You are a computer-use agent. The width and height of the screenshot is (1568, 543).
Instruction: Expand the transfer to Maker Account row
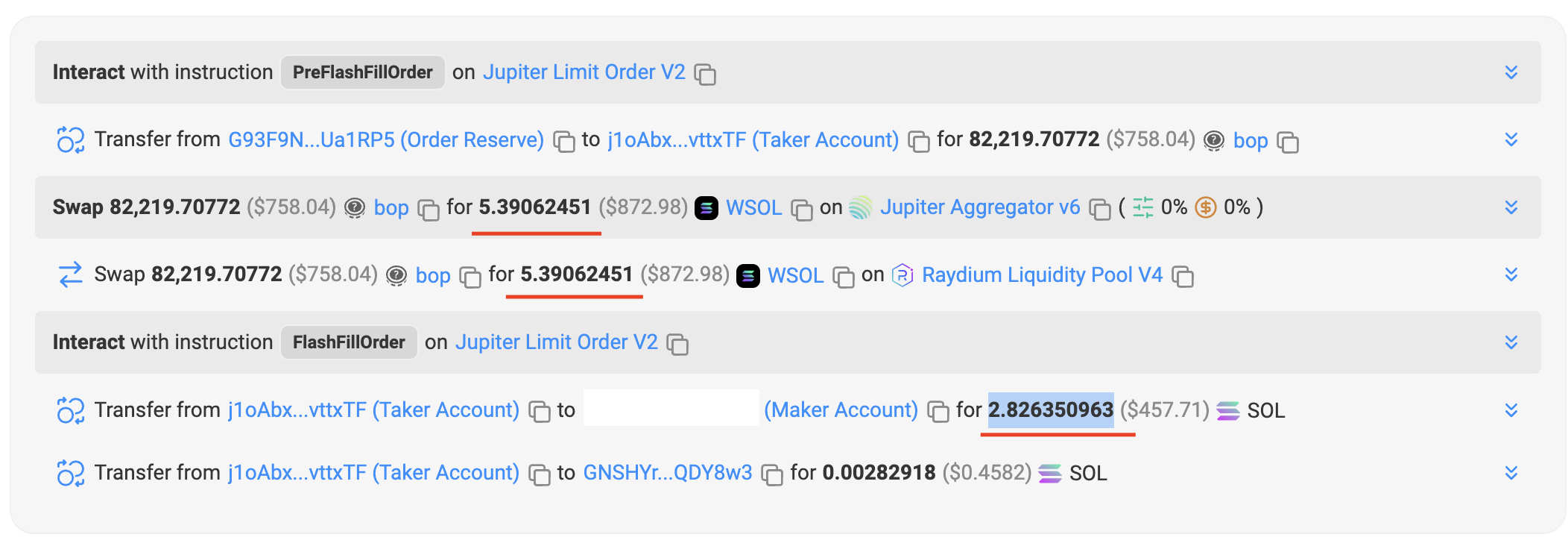pos(1511,410)
